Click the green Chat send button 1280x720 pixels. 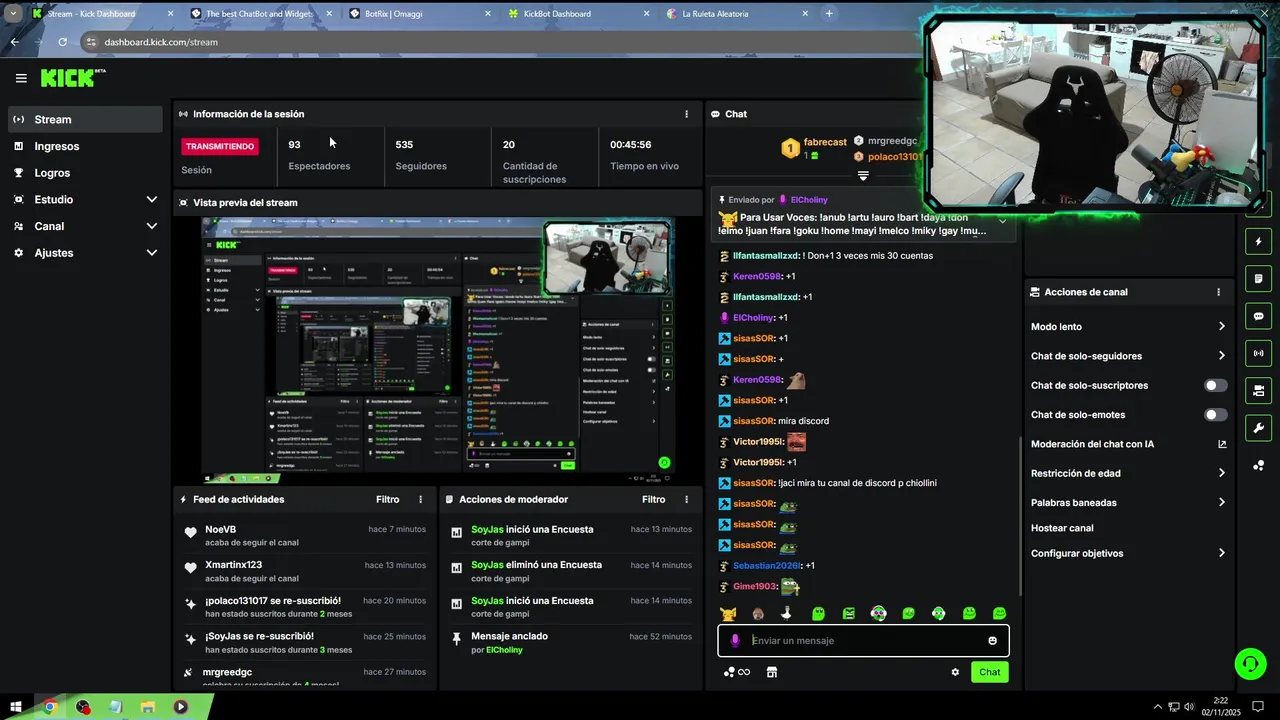tap(989, 672)
